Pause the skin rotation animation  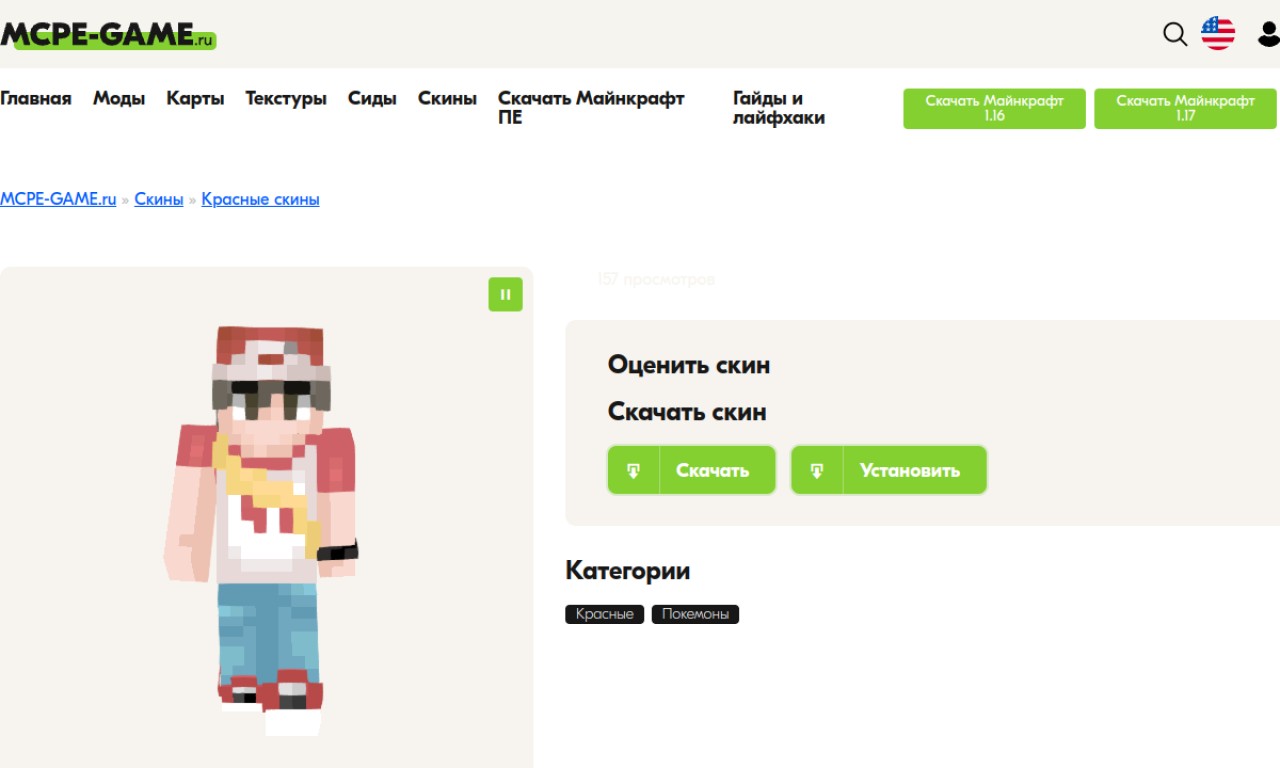[x=505, y=294]
